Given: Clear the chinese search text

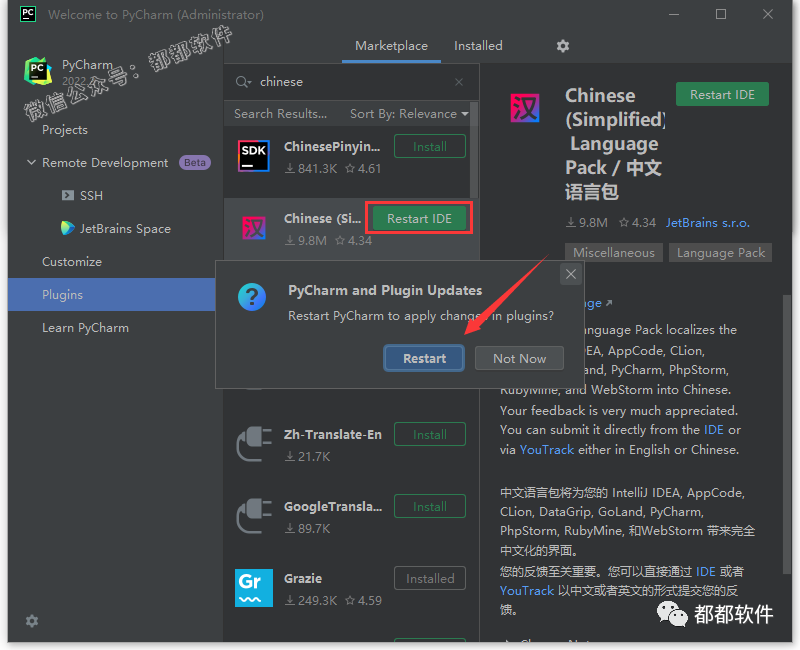Looking at the screenshot, I should (459, 82).
